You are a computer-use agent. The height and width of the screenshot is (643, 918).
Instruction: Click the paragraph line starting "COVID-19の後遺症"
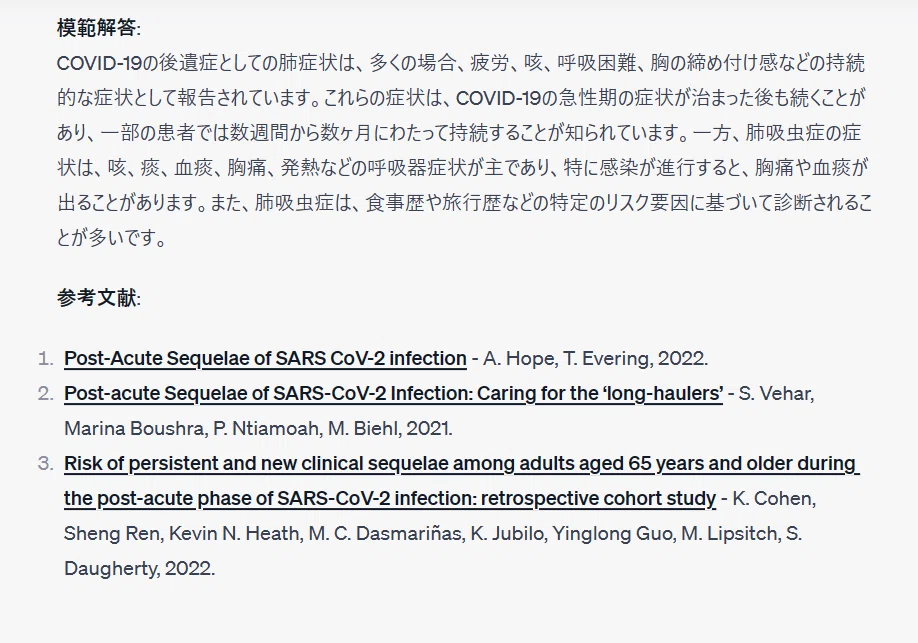(461, 63)
